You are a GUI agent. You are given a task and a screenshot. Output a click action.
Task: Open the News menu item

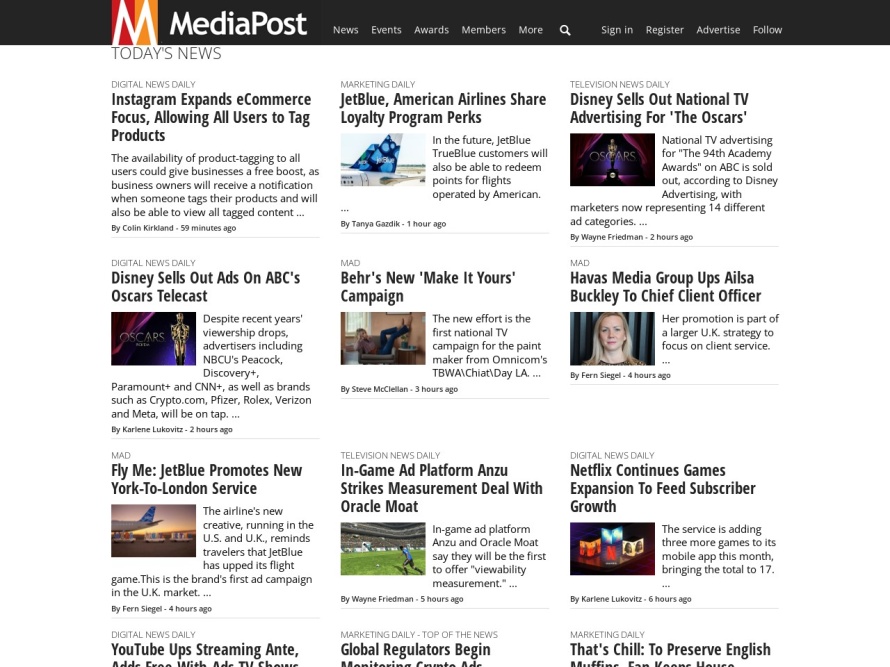[345, 30]
